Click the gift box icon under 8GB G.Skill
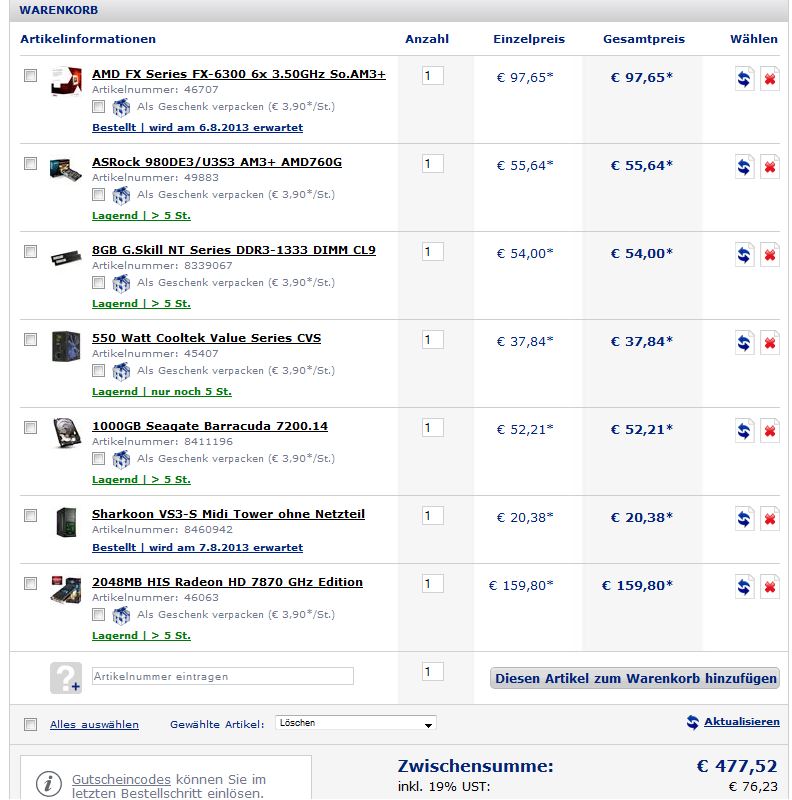This screenshot has height=800, width=792. tap(121, 283)
